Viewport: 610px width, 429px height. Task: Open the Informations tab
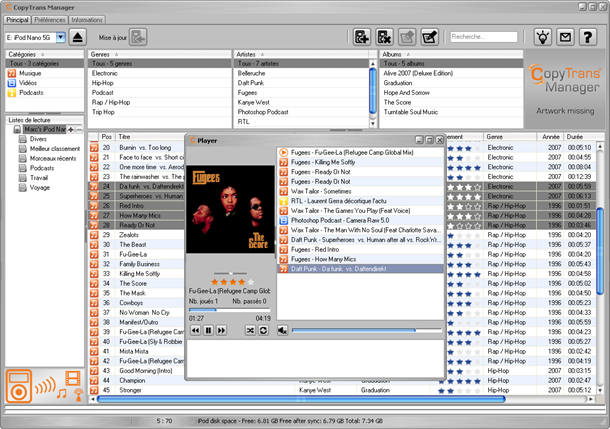pos(87,20)
